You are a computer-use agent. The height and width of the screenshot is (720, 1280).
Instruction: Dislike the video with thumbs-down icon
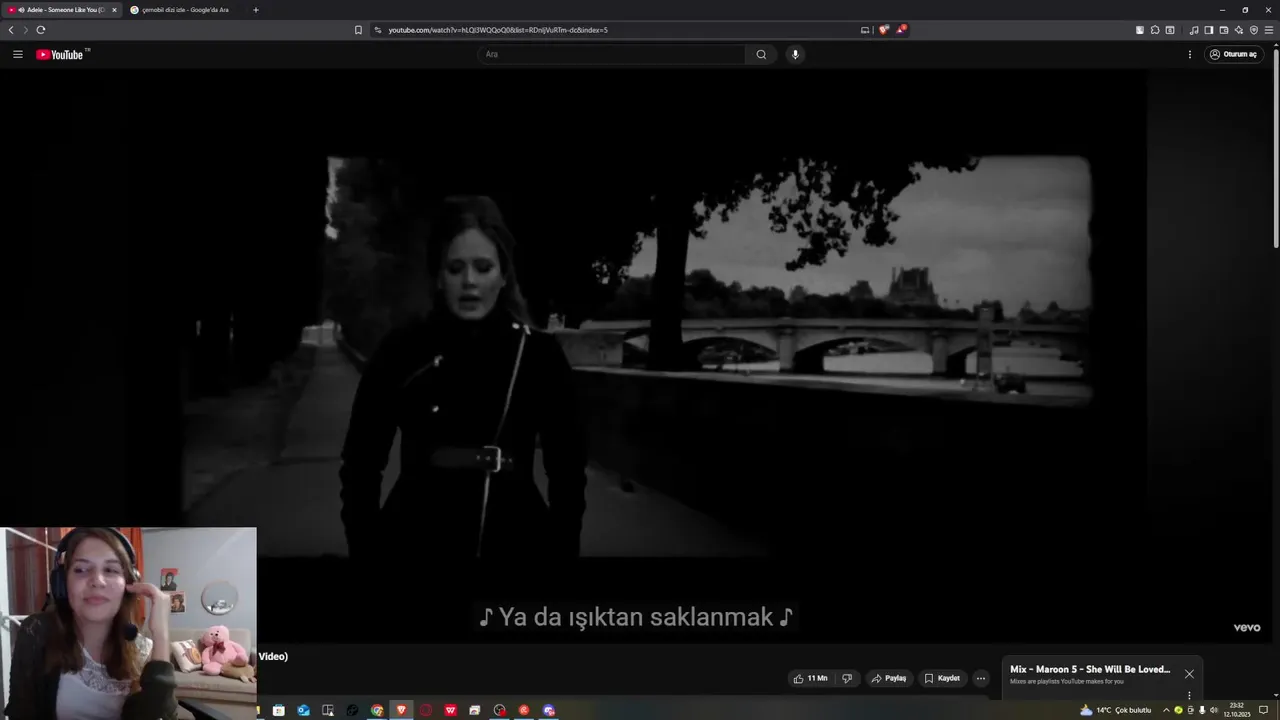tap(847, 678)
